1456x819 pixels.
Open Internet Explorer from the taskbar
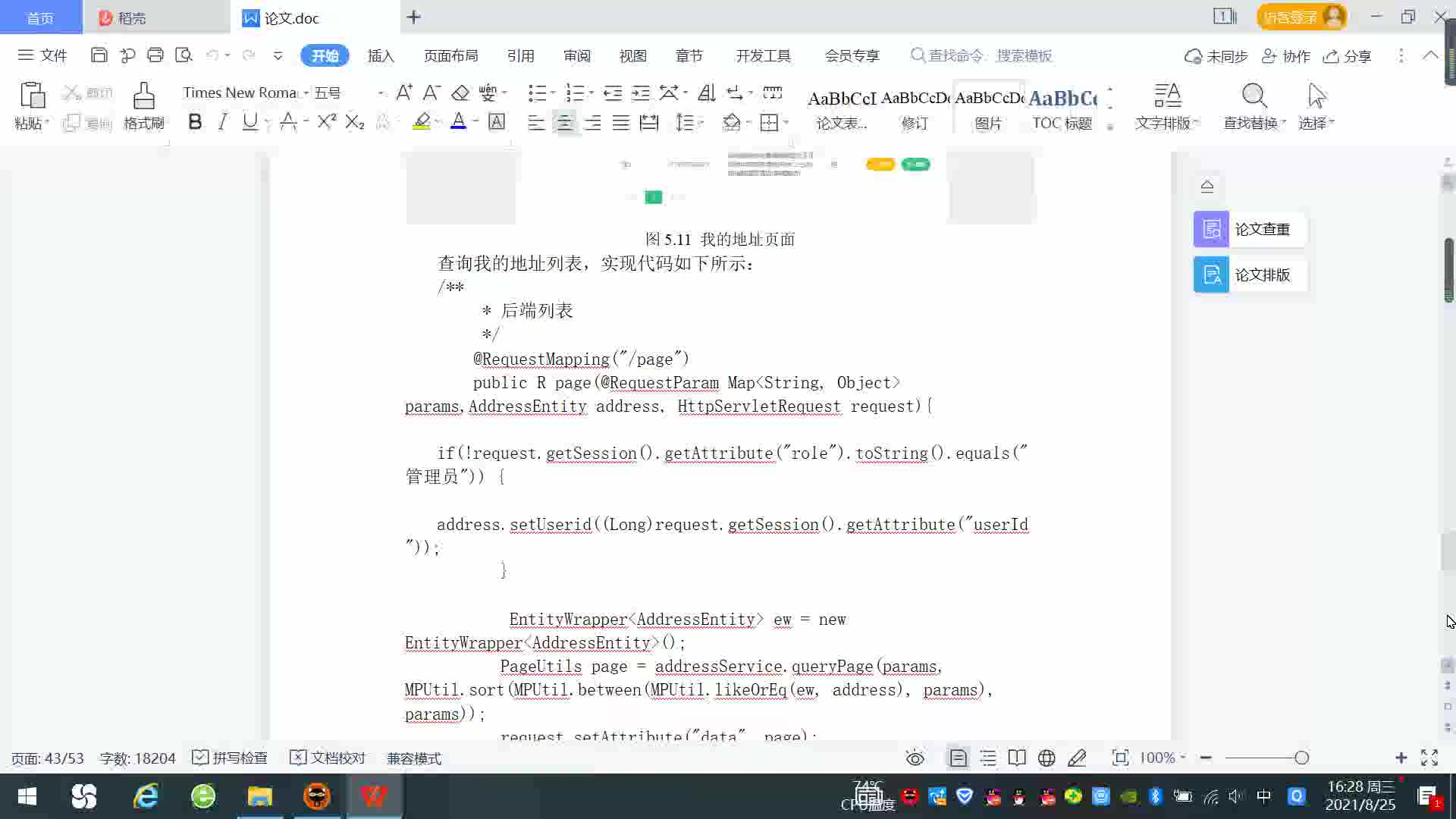tap(146, 796)
